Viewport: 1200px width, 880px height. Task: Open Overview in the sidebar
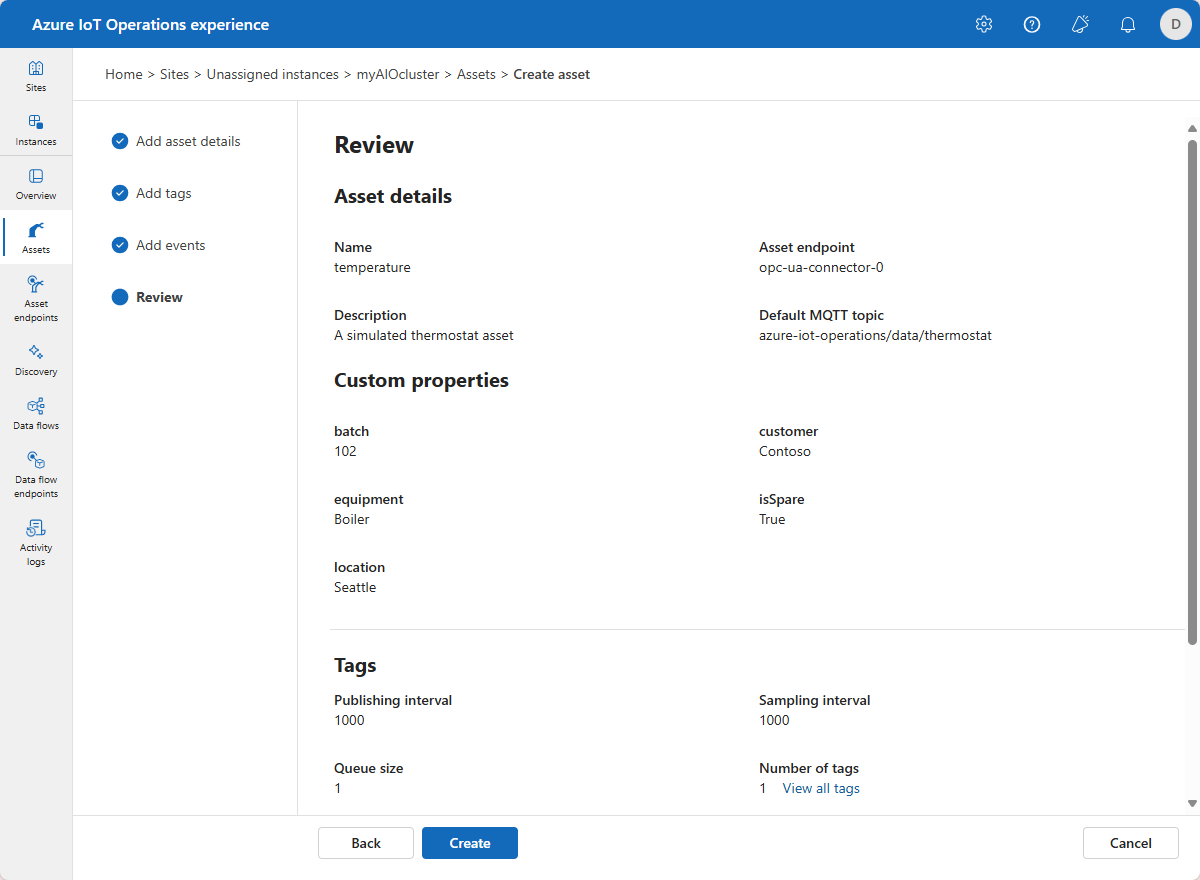36,184
